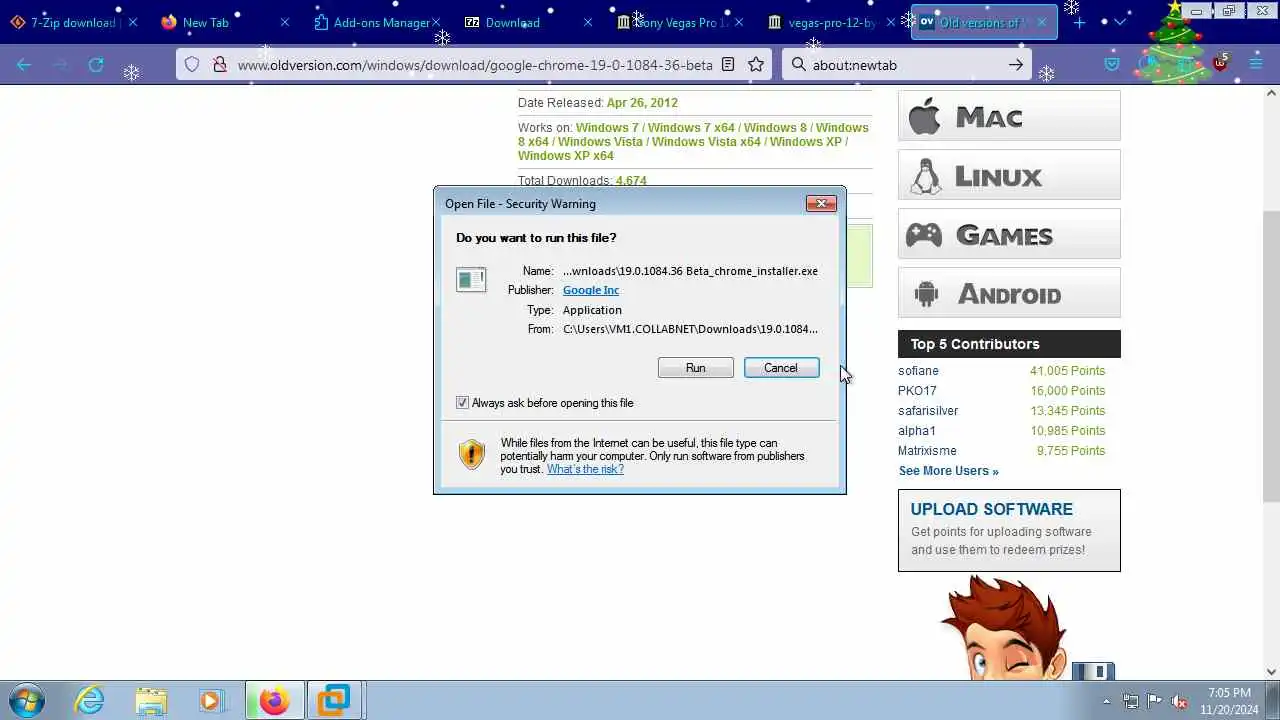Click the application file icon next to Name

471,280
